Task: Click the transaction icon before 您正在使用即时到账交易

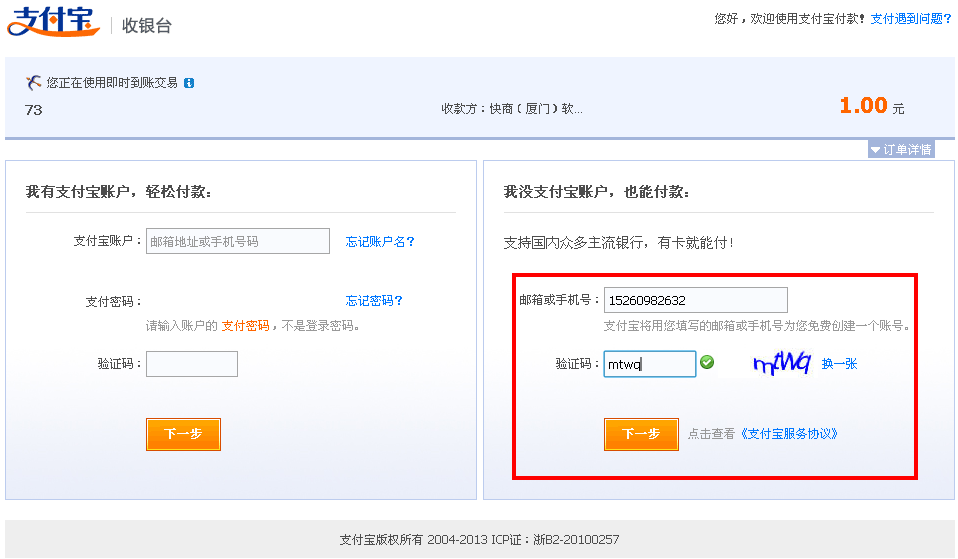Action: pyautogui.click(x=34, y=82)
